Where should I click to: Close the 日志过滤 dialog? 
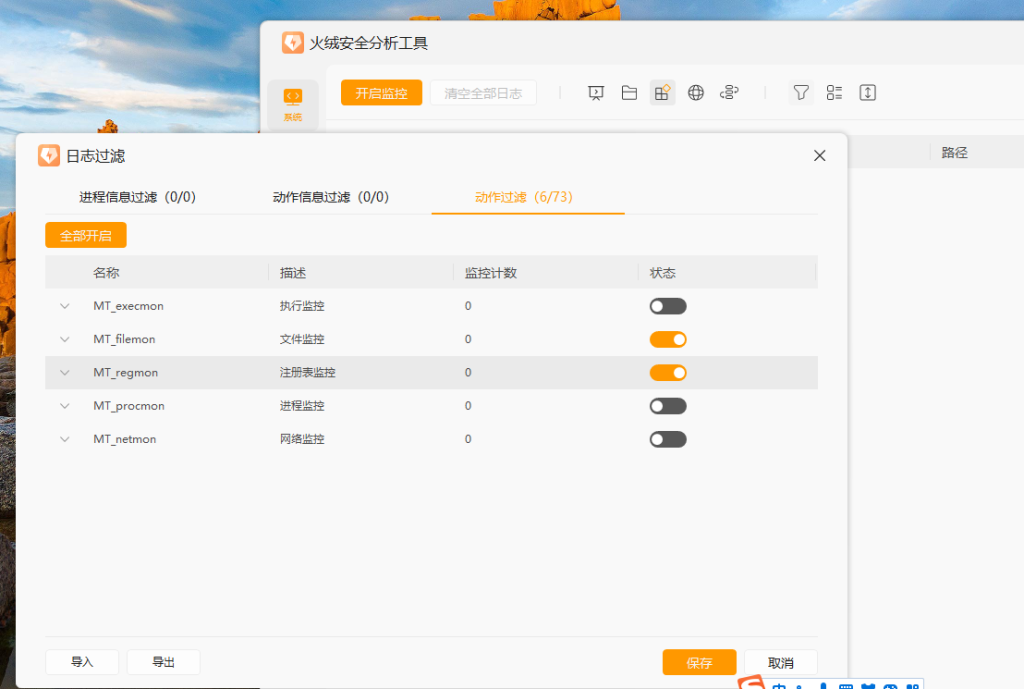pos(820,155)
